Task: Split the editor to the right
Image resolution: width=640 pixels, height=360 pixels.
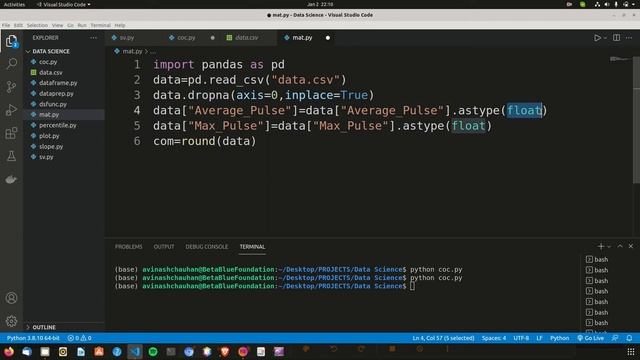Action: [616, 38]
